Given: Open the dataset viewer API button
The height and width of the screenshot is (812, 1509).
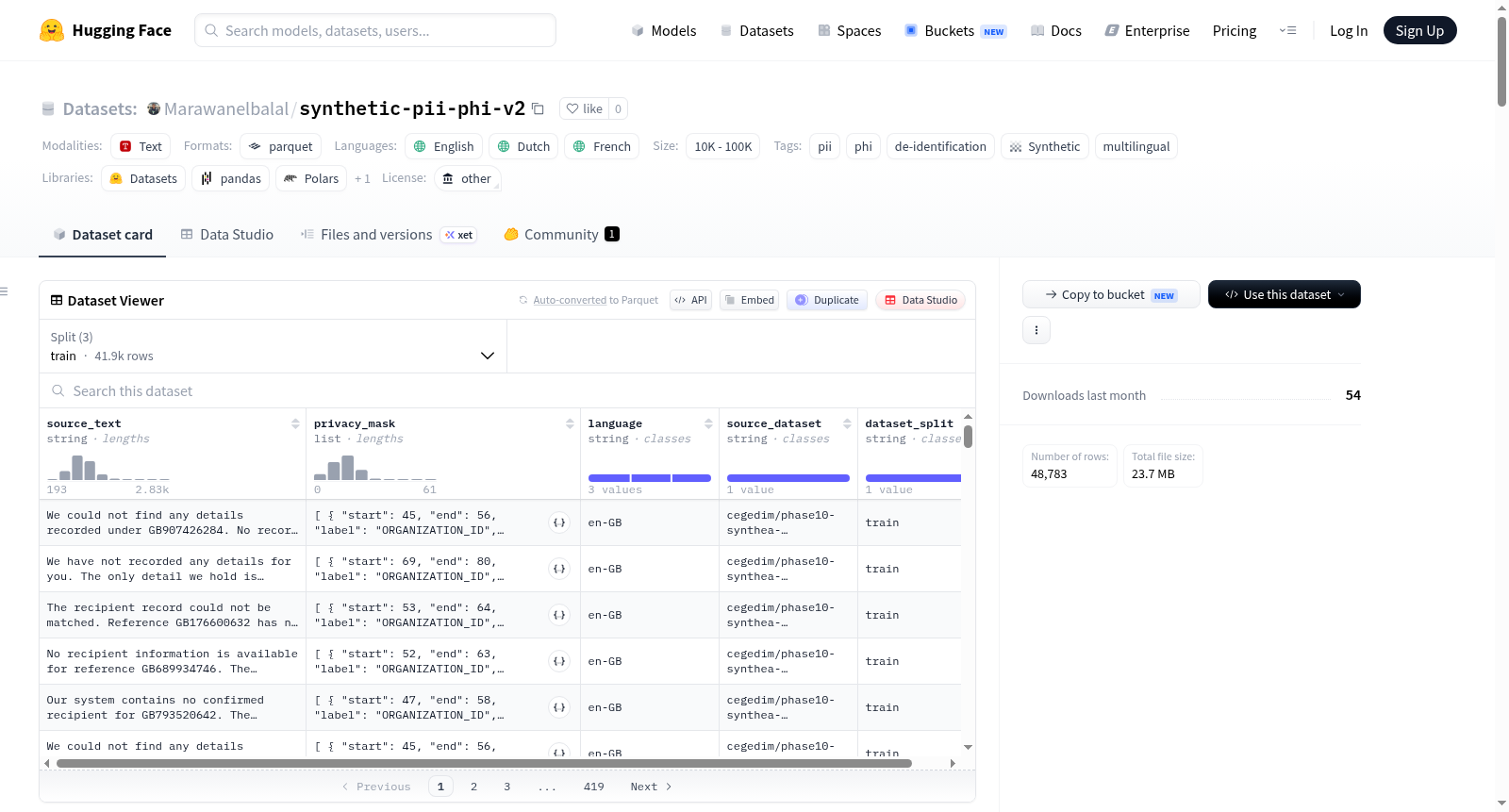Looking at the screenshot, I should [x=691, y=300].
